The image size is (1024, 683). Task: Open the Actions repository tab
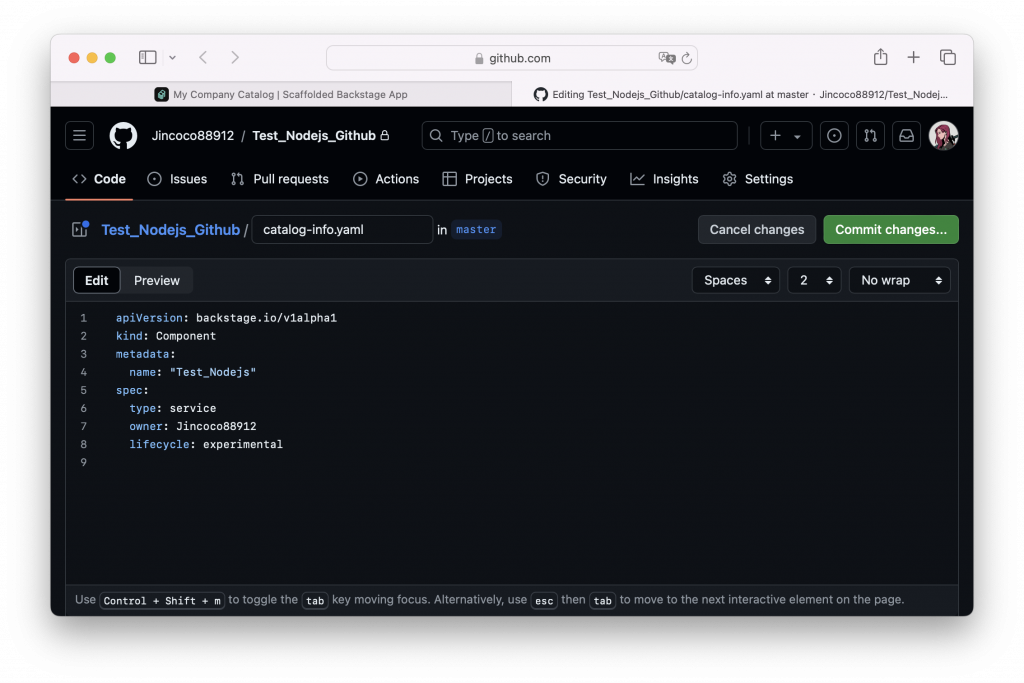pyautogui.click(x=386, y=179)
